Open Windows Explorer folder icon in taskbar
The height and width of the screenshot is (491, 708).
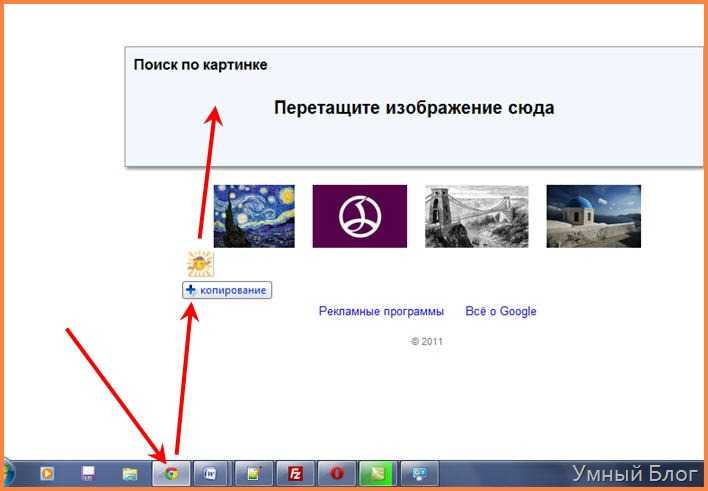pyautogui.click(x=130, y=473)
